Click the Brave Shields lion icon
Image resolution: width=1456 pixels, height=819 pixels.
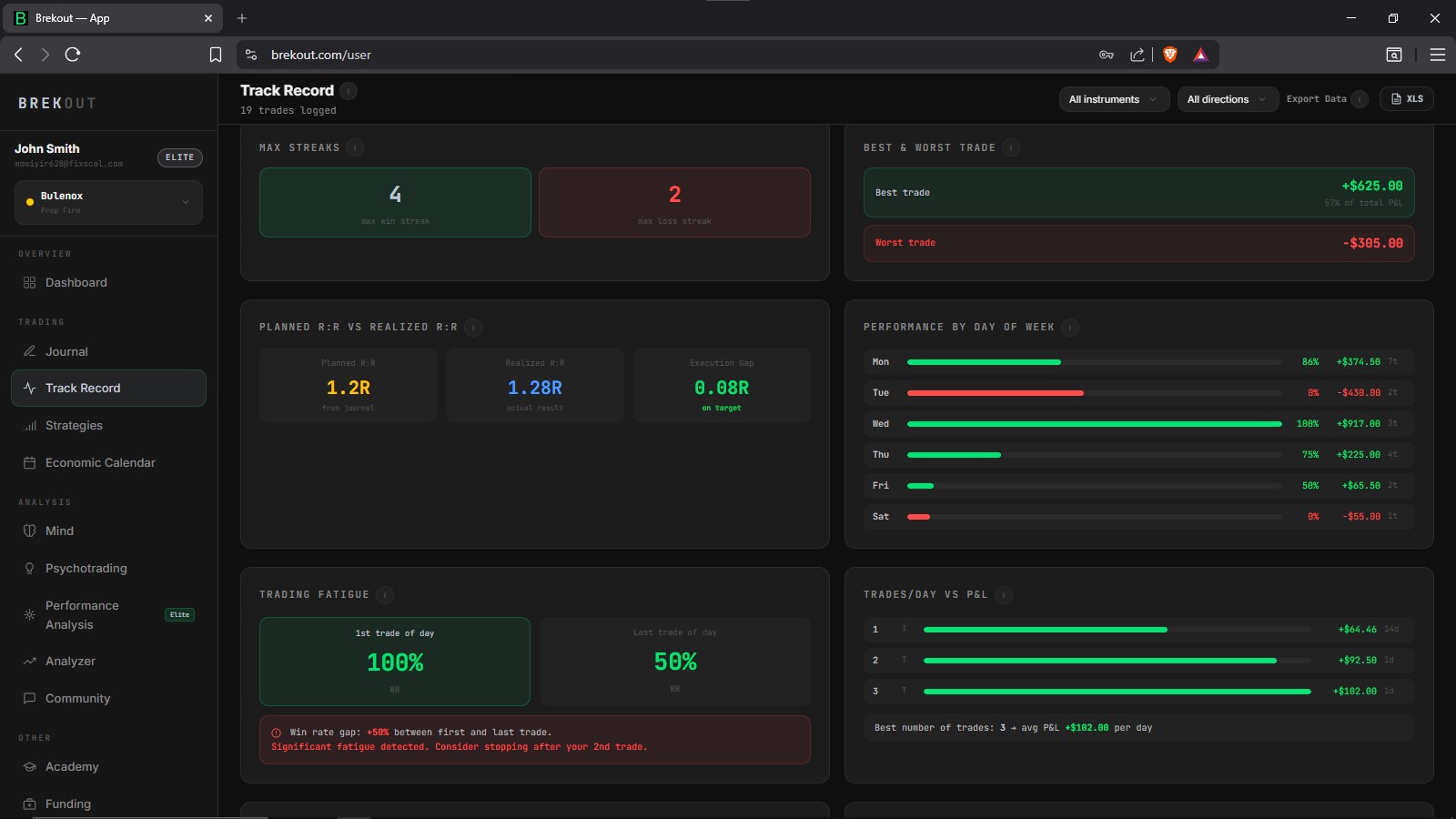pos(1170,55)
